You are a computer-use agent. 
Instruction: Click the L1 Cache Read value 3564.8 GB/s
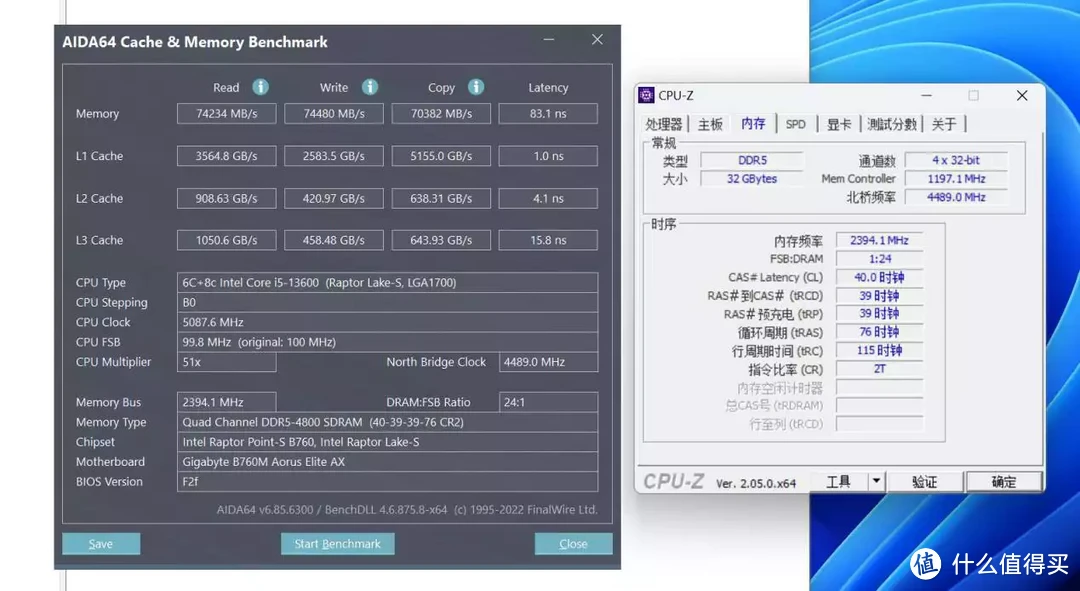pos(227,156)
